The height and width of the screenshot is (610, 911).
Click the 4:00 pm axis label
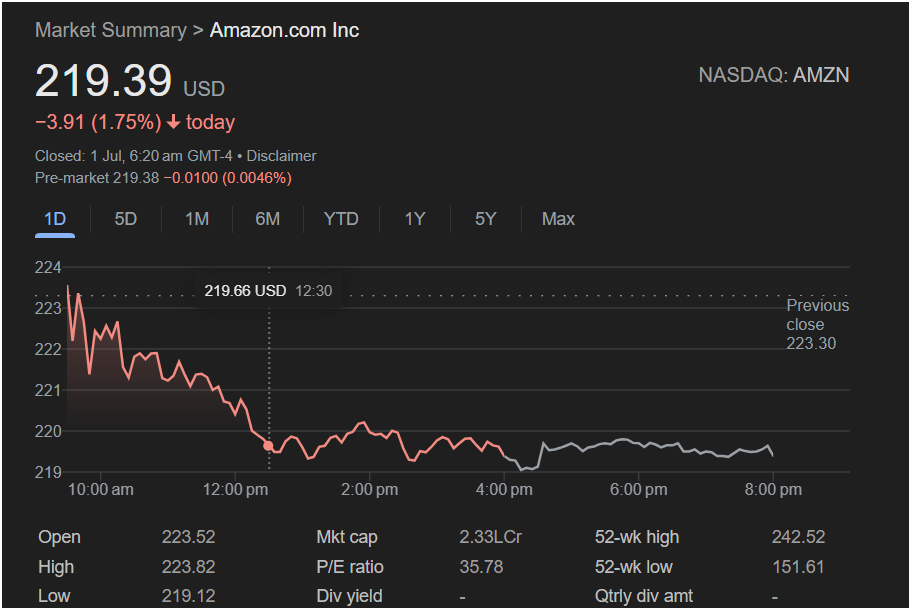504,489
